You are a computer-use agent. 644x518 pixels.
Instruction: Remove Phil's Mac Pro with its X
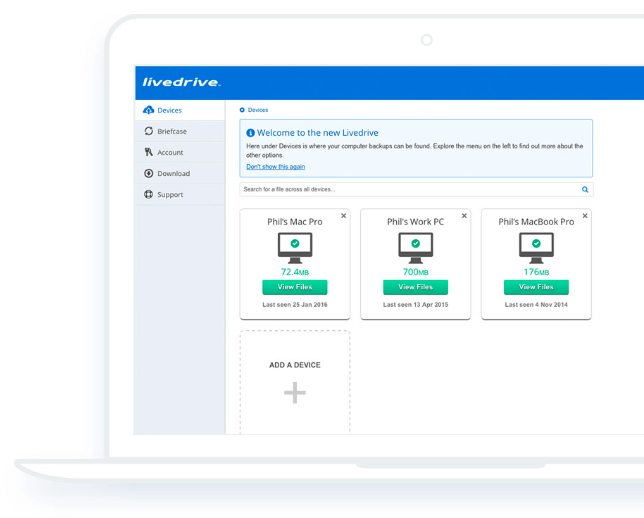click(x=343, y=216)
